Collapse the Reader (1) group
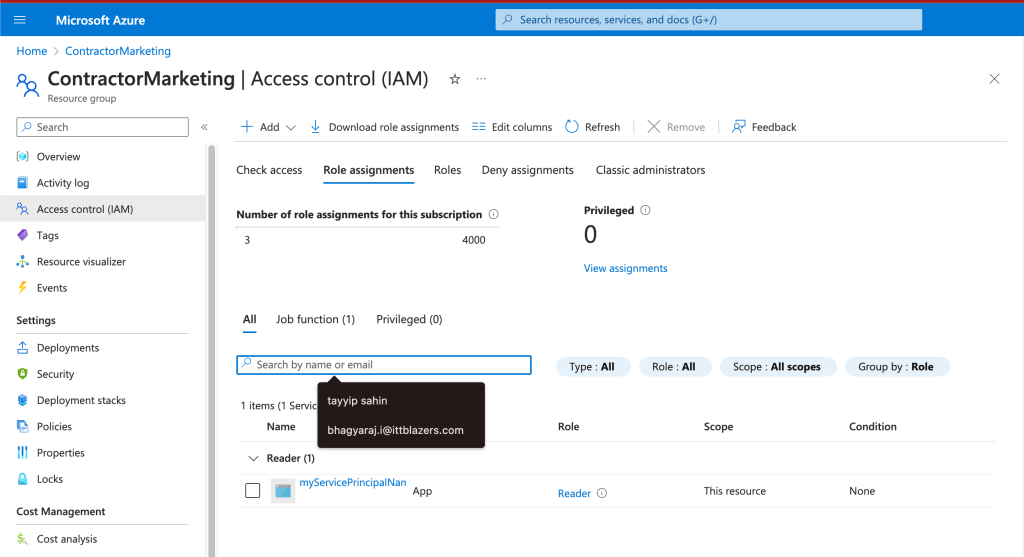 (253, 458)
